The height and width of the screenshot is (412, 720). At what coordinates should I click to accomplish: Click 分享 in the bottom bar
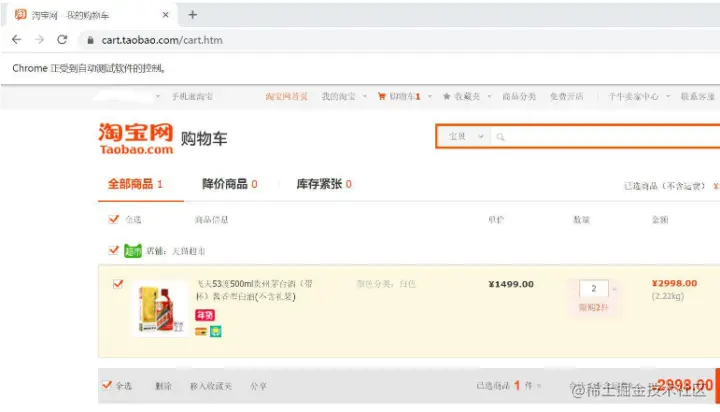(258, 386)
